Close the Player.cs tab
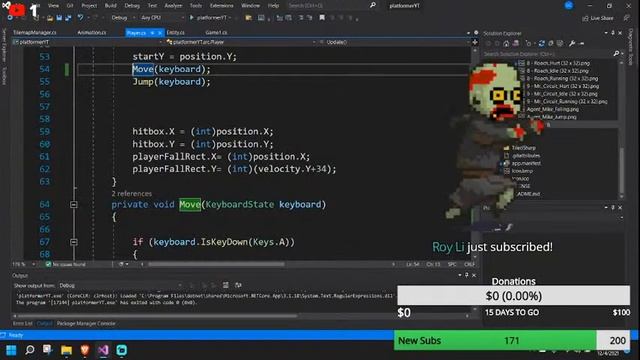640x360 pixels. click(160, 33)
